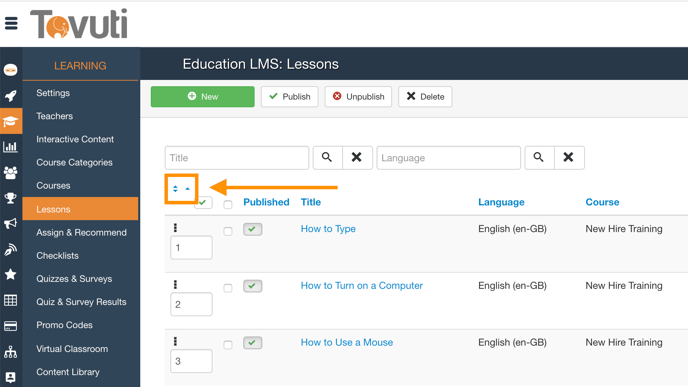
Task: Check the box for How to Type
Action: [228, 231]
